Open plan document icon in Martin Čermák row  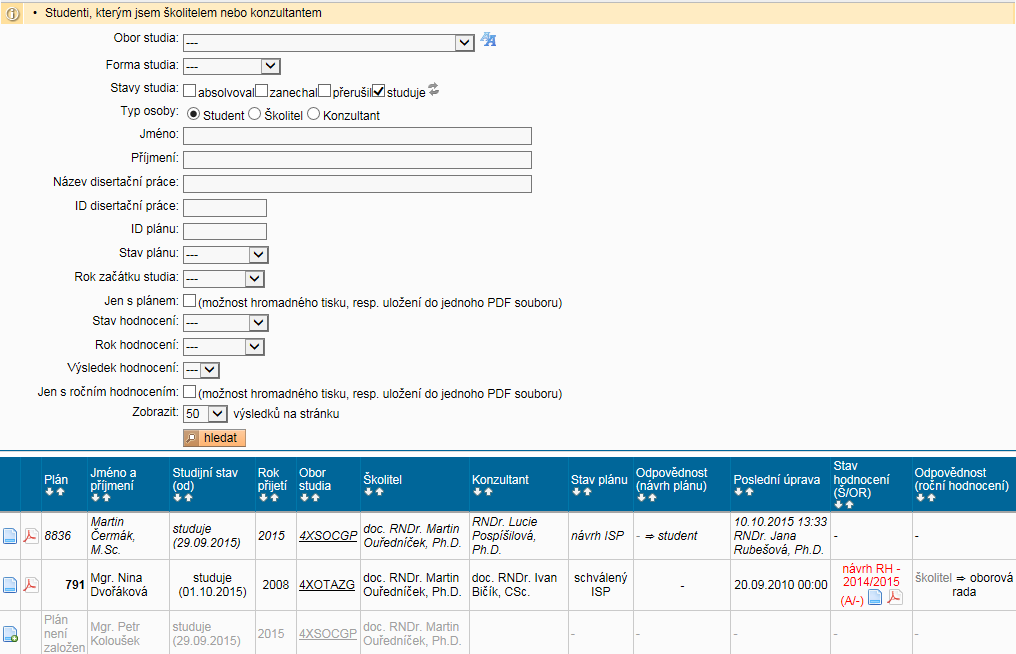click(10, 536)
